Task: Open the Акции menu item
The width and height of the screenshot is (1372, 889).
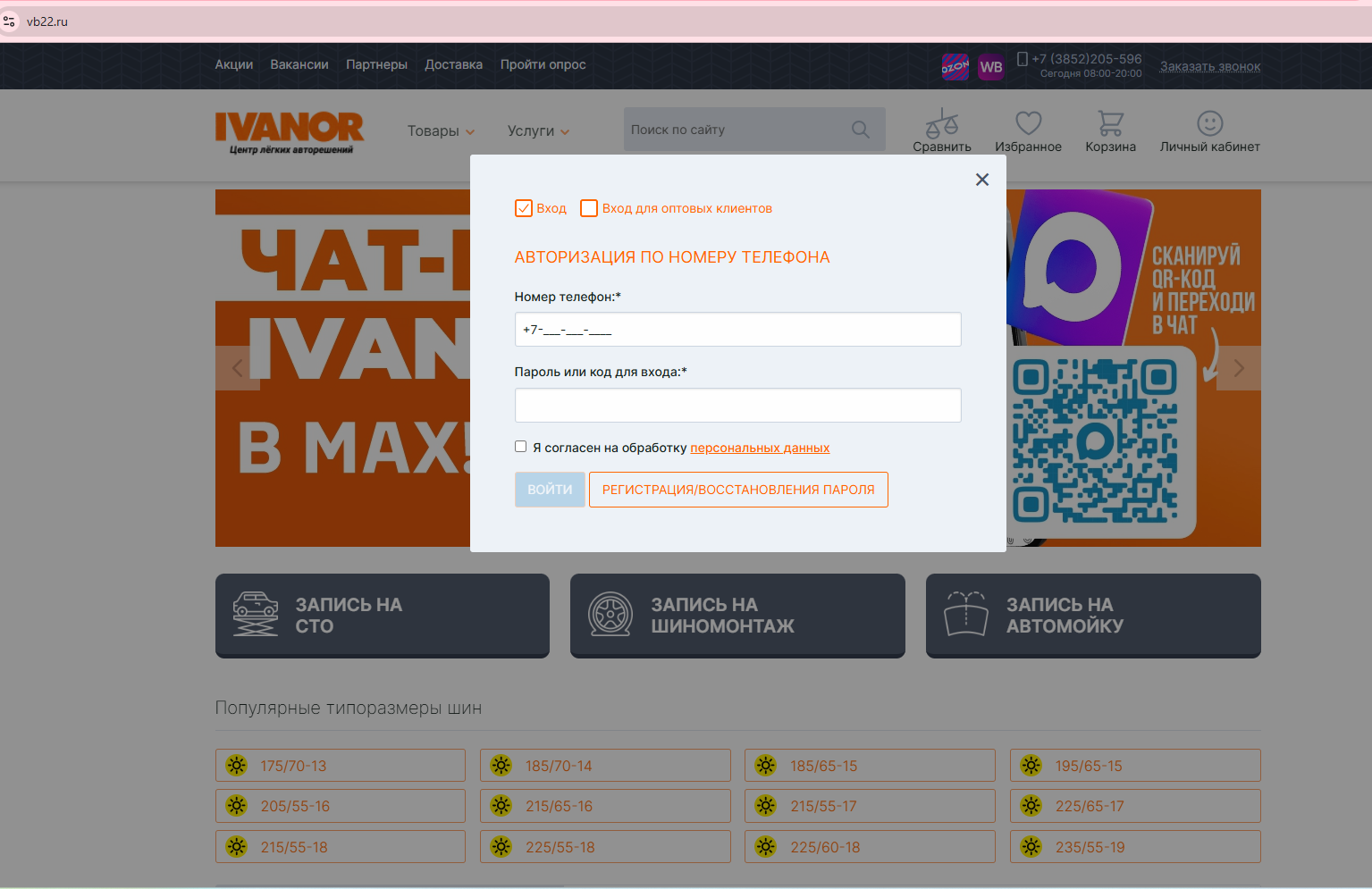Action: tap(233, 64)
